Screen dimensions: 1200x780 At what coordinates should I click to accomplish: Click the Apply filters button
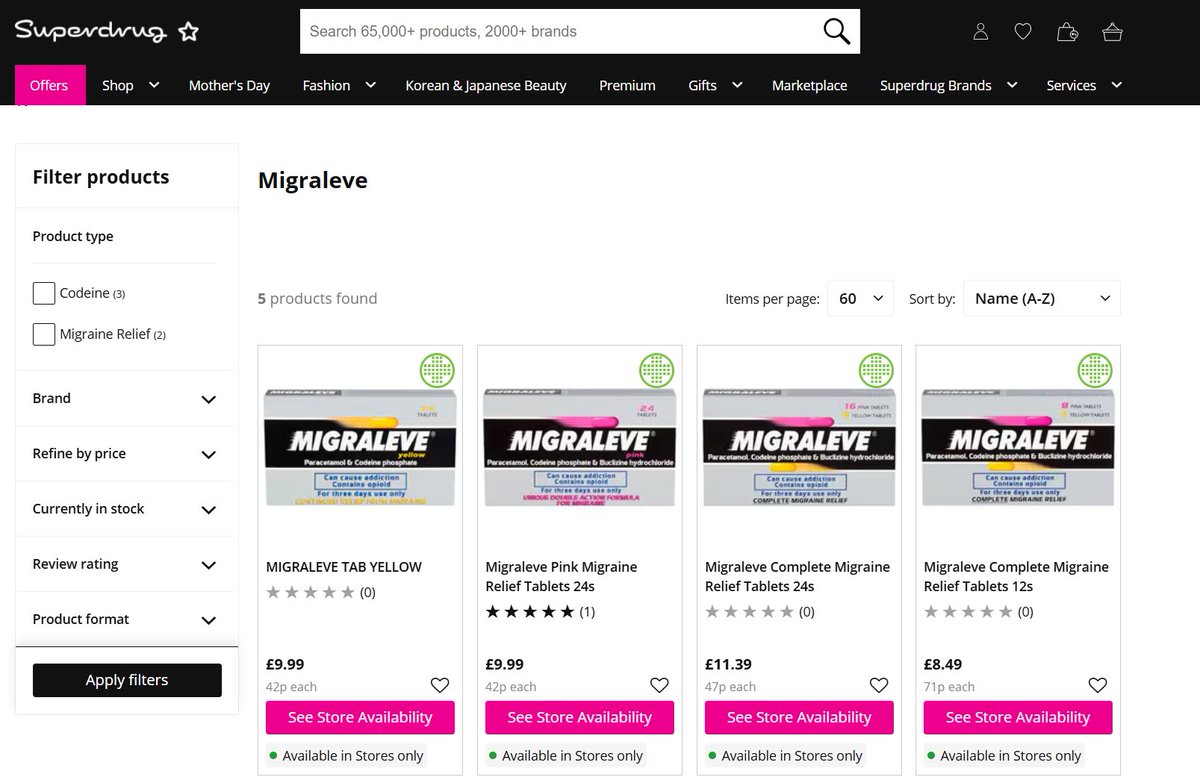click(x=127, y=680)
